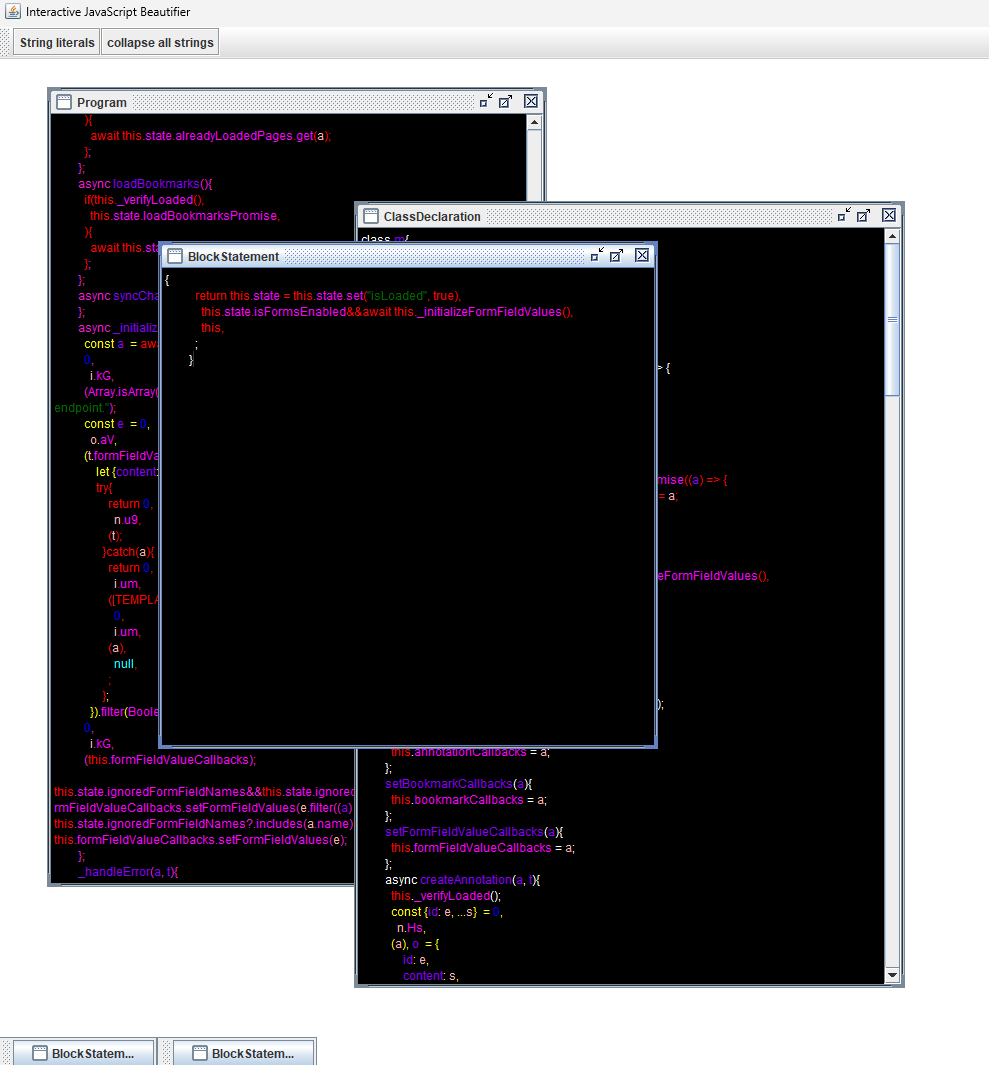
Task: Restore the left minimized BlockStatement window
Action: click(82, 1052)
